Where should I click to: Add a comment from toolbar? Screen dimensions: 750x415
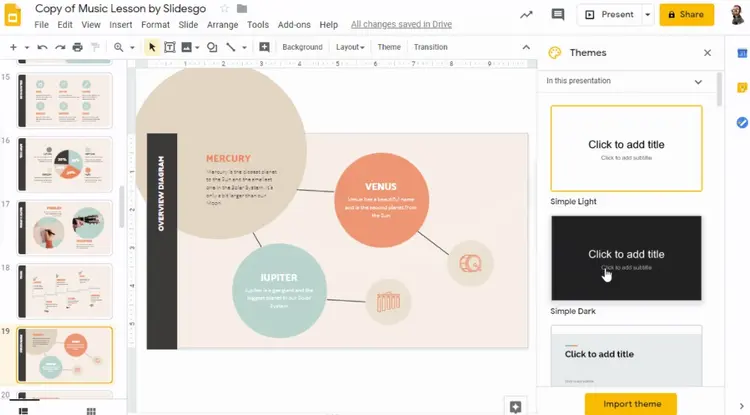(264, 47)
